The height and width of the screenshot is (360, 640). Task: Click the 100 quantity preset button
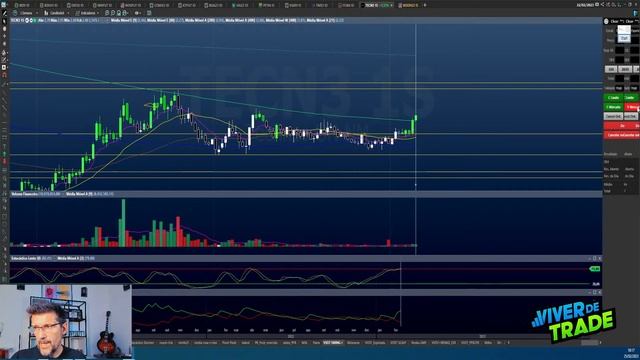point(611,69)
